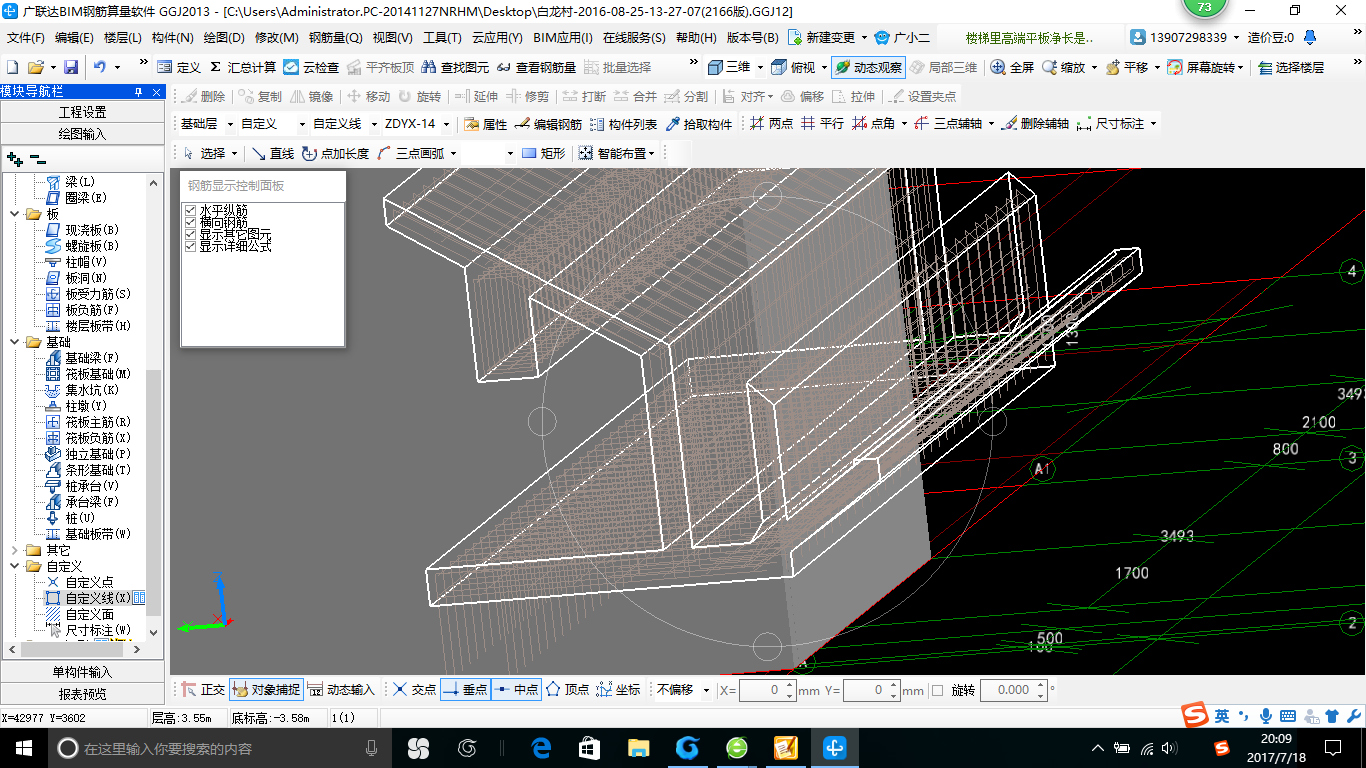This screenshot has height=768, width=1366.
Task: Open the BIM应用(I) menu
Action: (x=563, y=38)
